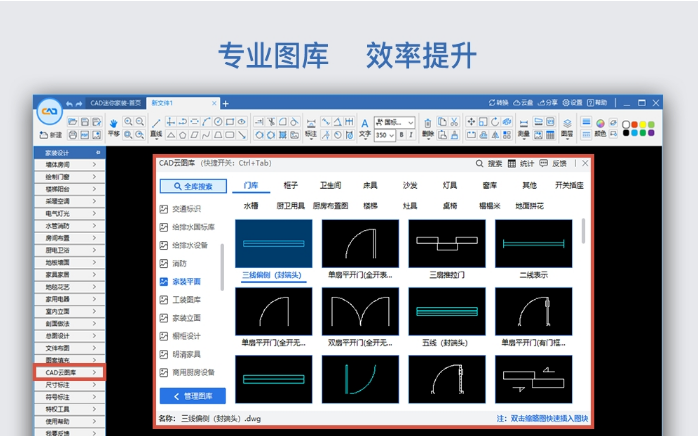The width and height of the screenshot is (699, 436).
Task: Pick the yellow color swatch
Action: click(643, 124)
